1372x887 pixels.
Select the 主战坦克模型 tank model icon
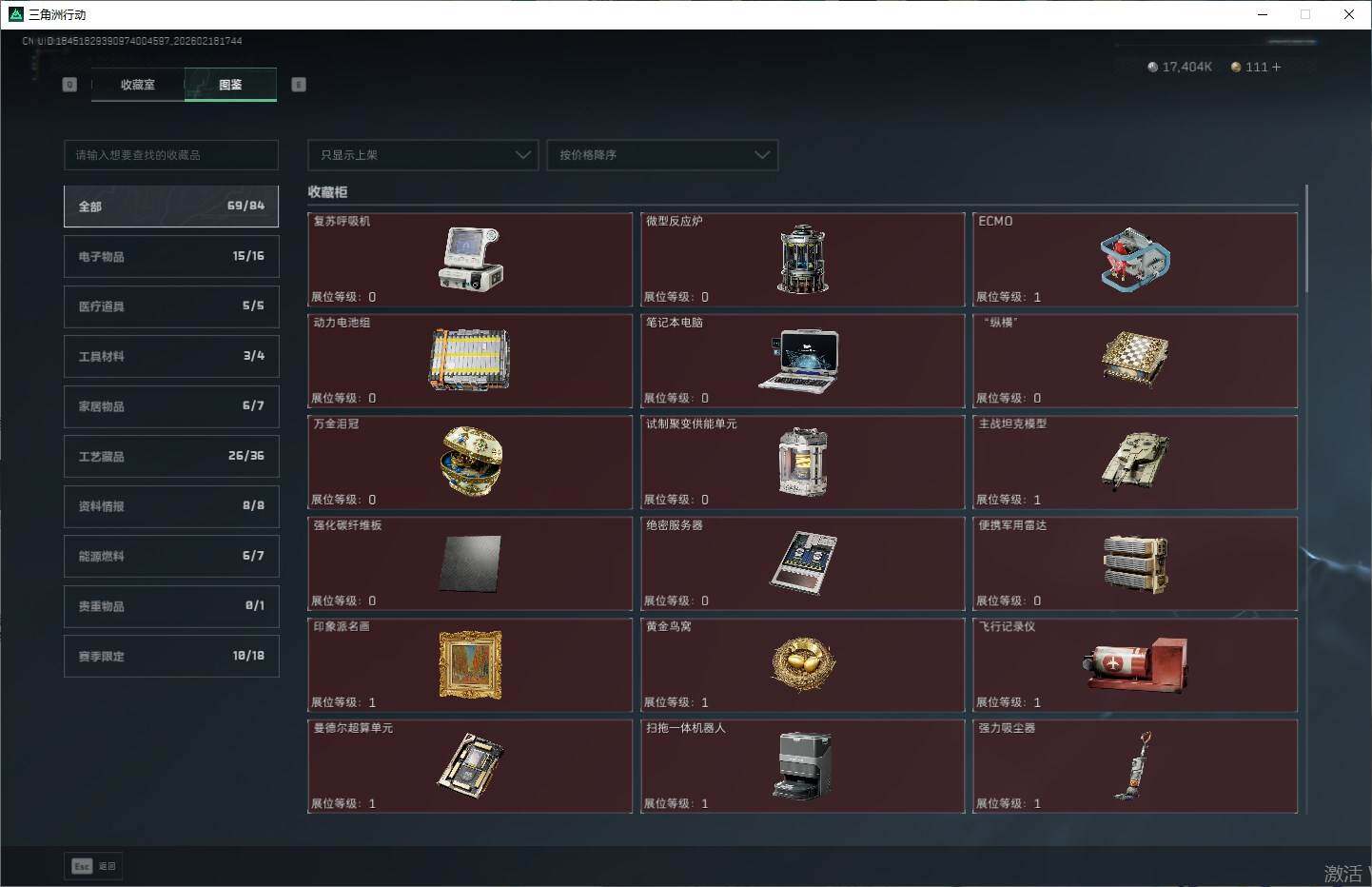click(1135, 462)
